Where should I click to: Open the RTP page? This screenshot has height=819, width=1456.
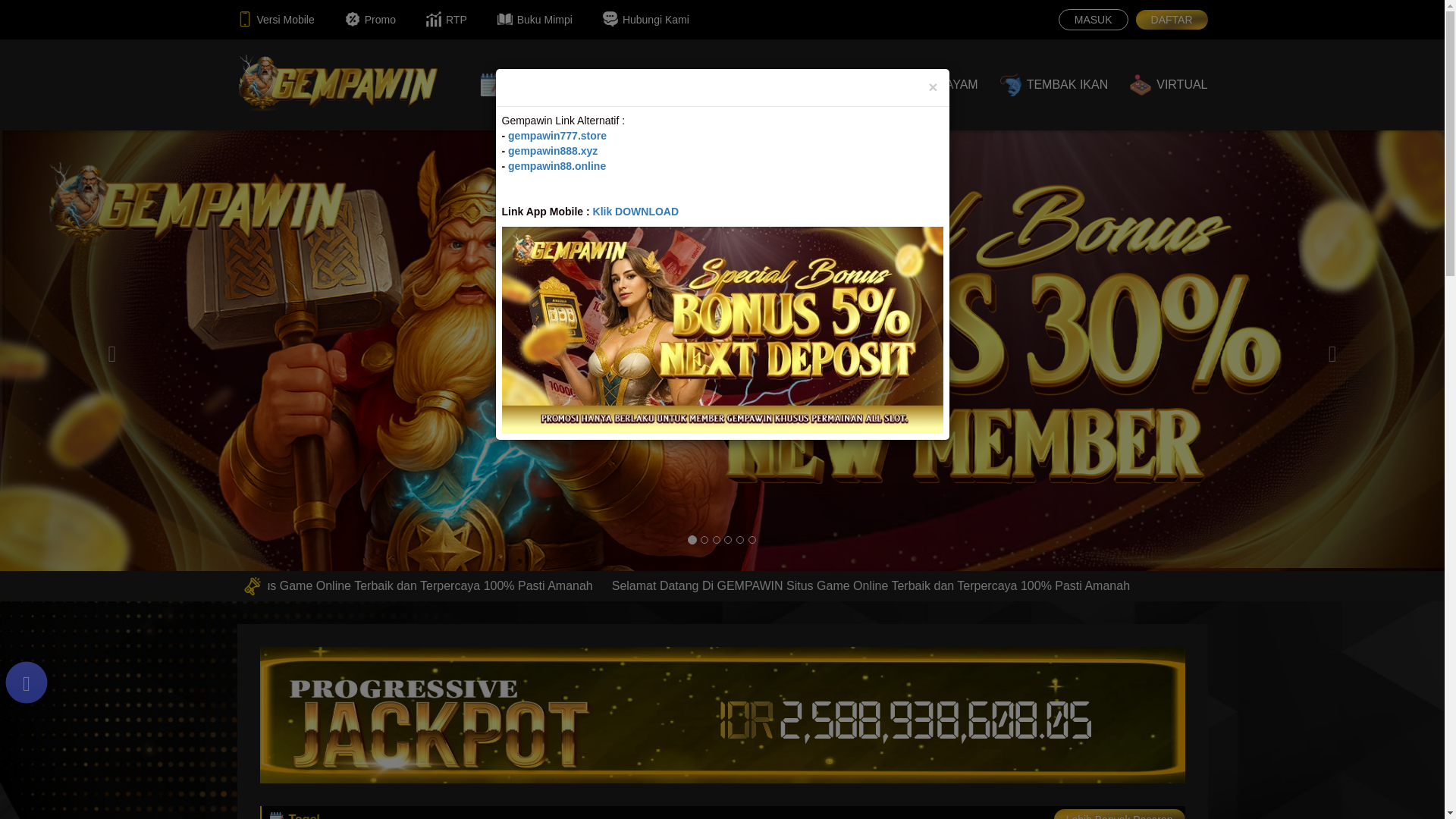pos(446,20)
